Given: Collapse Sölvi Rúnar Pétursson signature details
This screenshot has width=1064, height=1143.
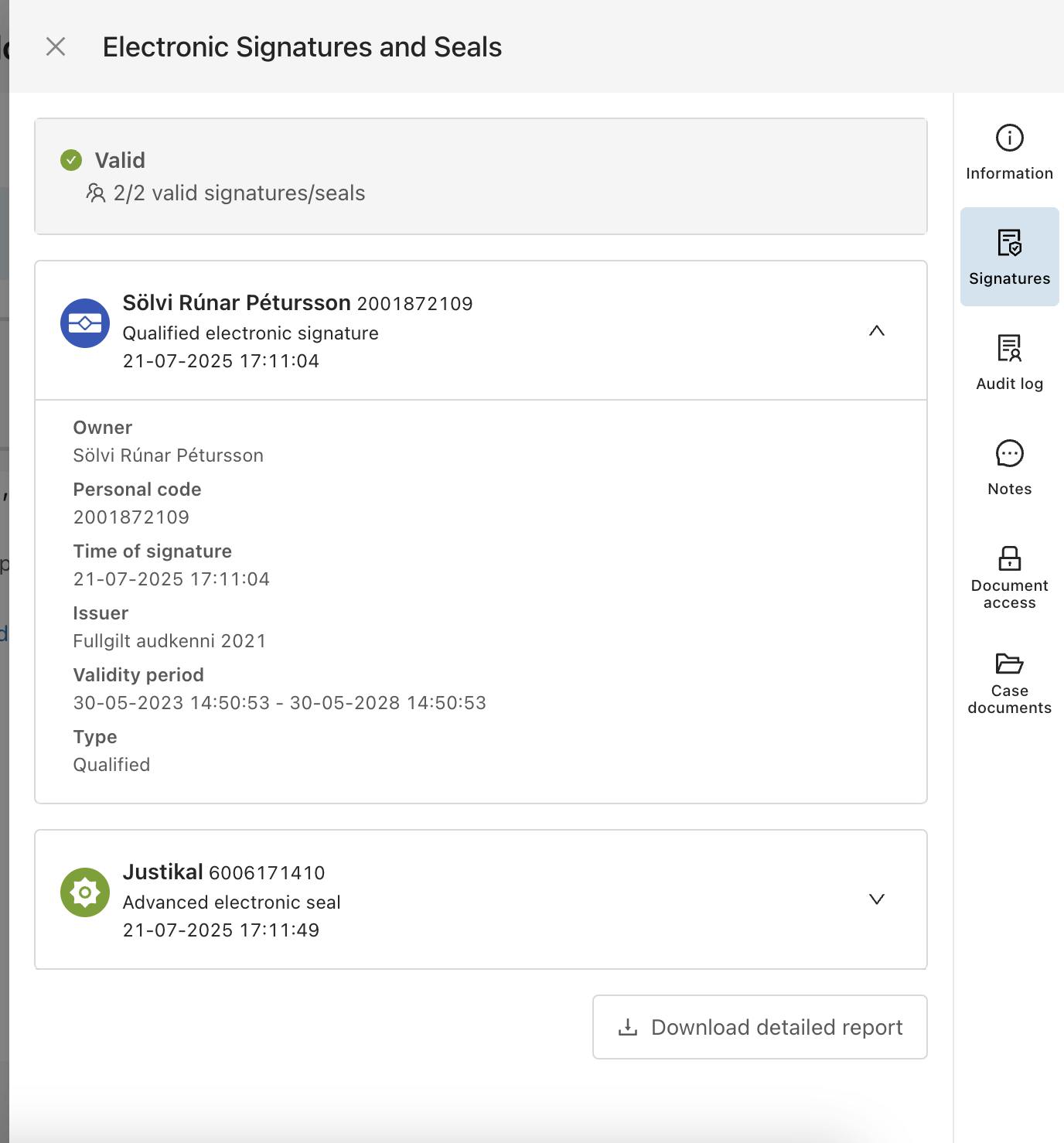Looking at the screenshot, I should point(876,331).
